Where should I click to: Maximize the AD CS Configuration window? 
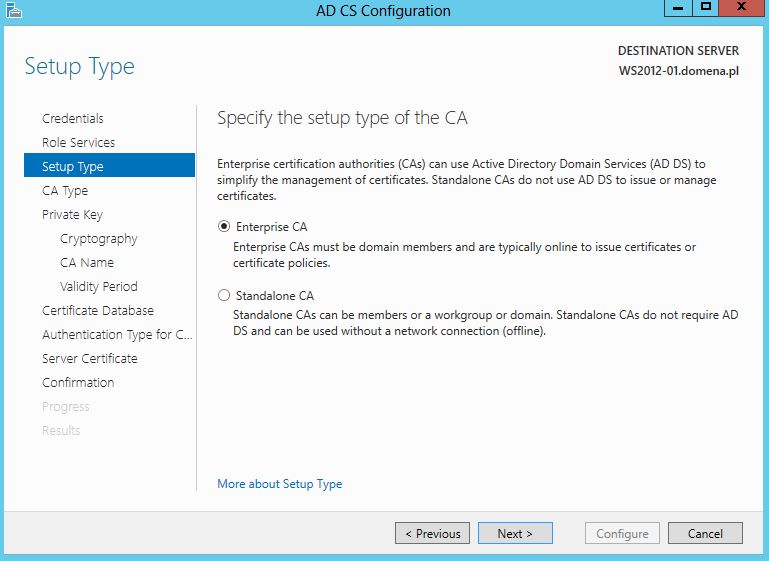(x=706, y=7)
